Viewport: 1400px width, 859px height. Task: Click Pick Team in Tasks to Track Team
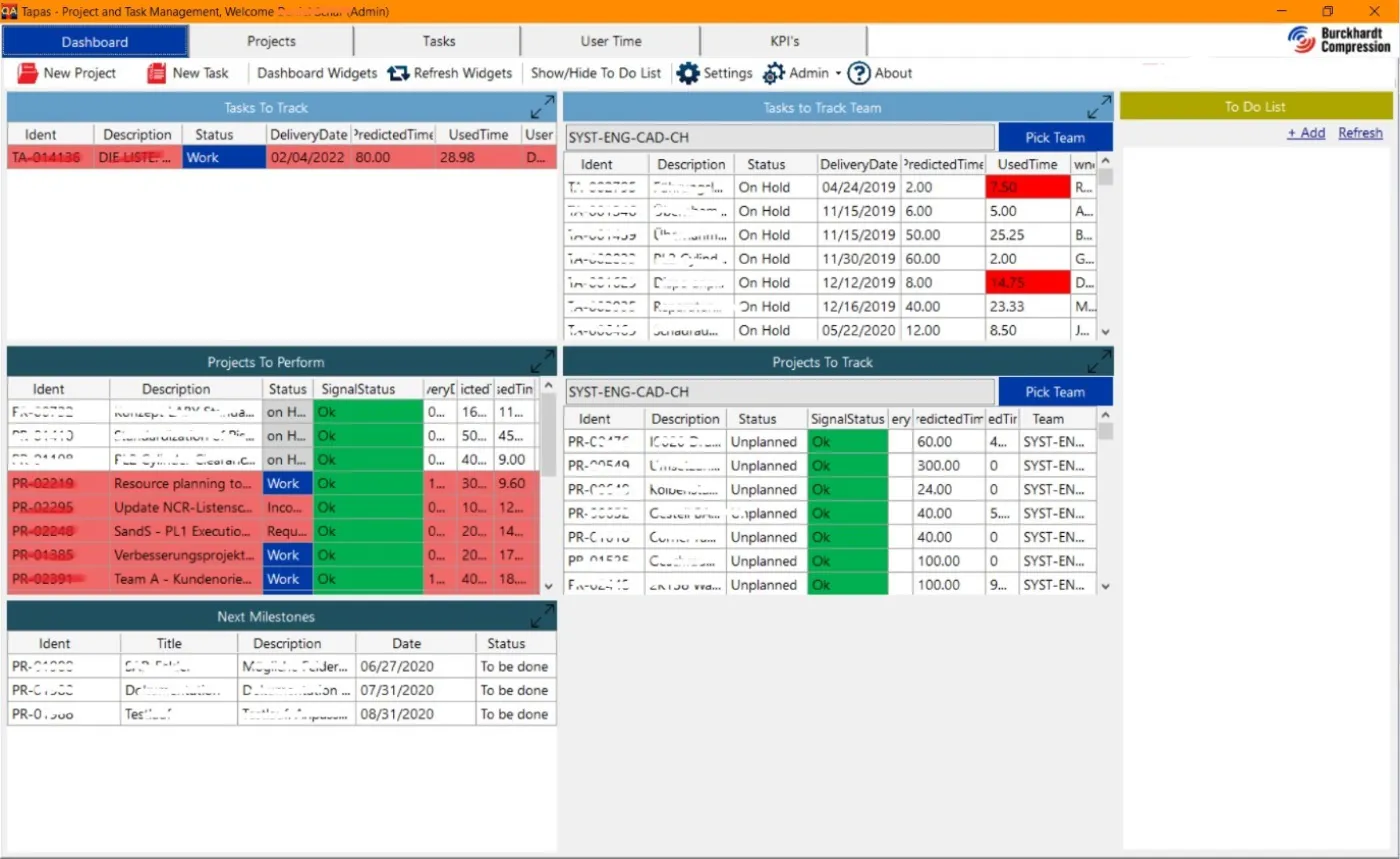coord(1055,138)
